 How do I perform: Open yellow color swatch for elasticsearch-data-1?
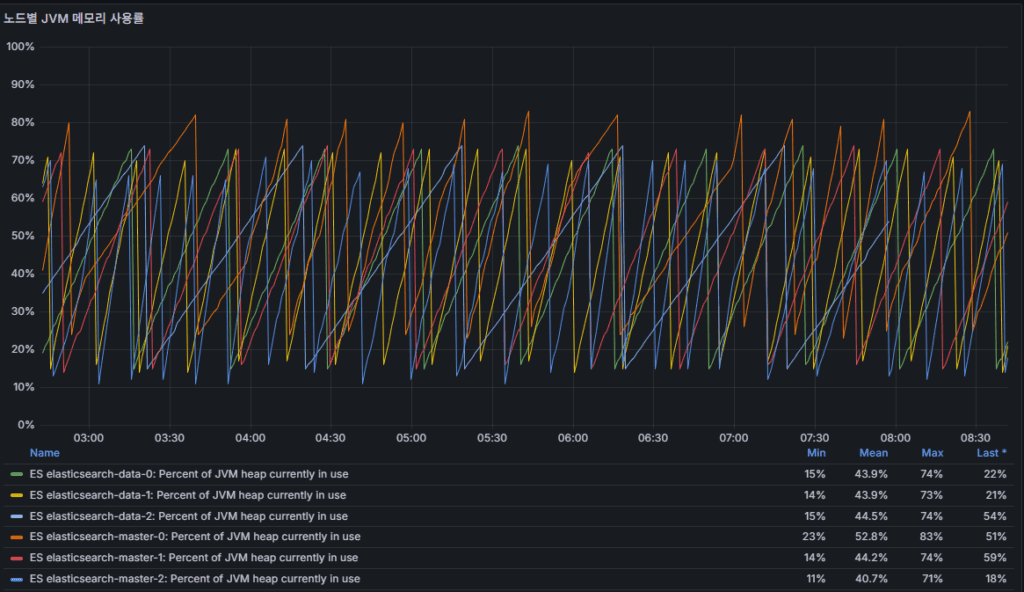click(x=16, y=495)
